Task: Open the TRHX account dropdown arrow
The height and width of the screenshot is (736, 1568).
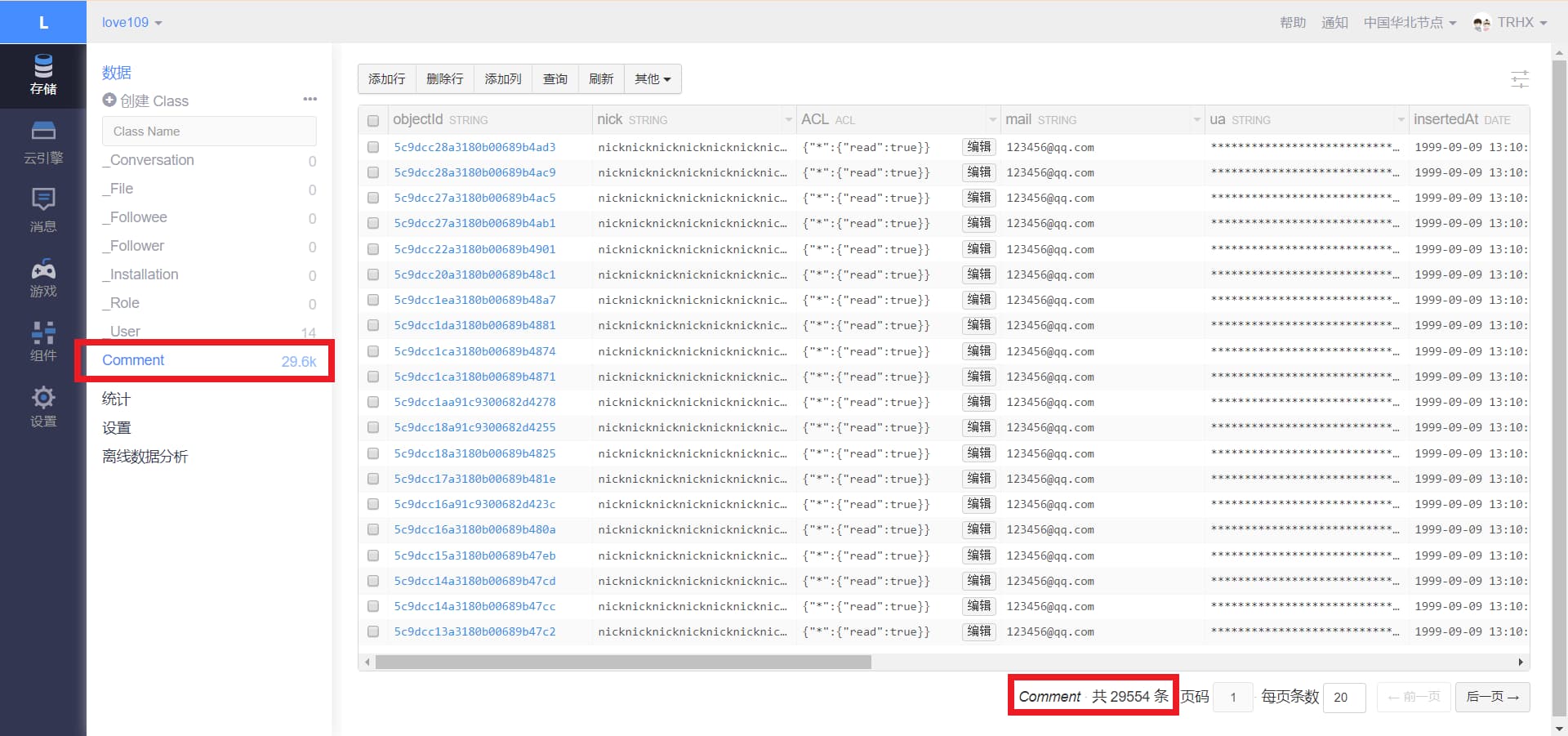Action: 1543,23
